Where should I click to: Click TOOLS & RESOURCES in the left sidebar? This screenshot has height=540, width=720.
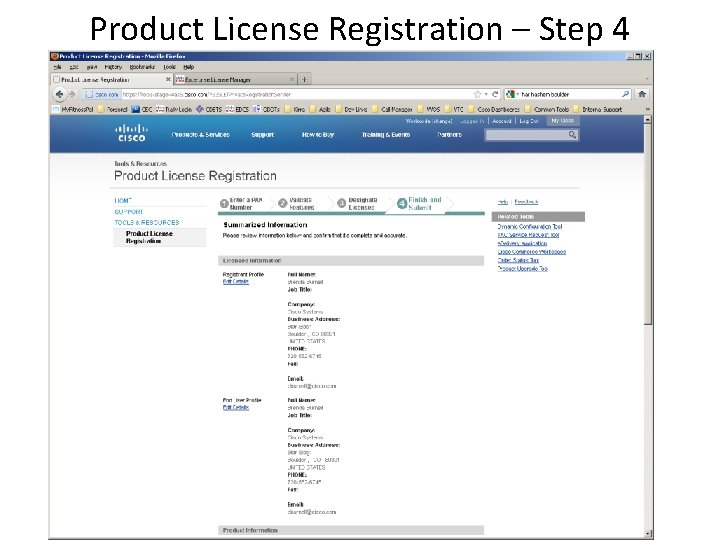(x=146, y=222)
